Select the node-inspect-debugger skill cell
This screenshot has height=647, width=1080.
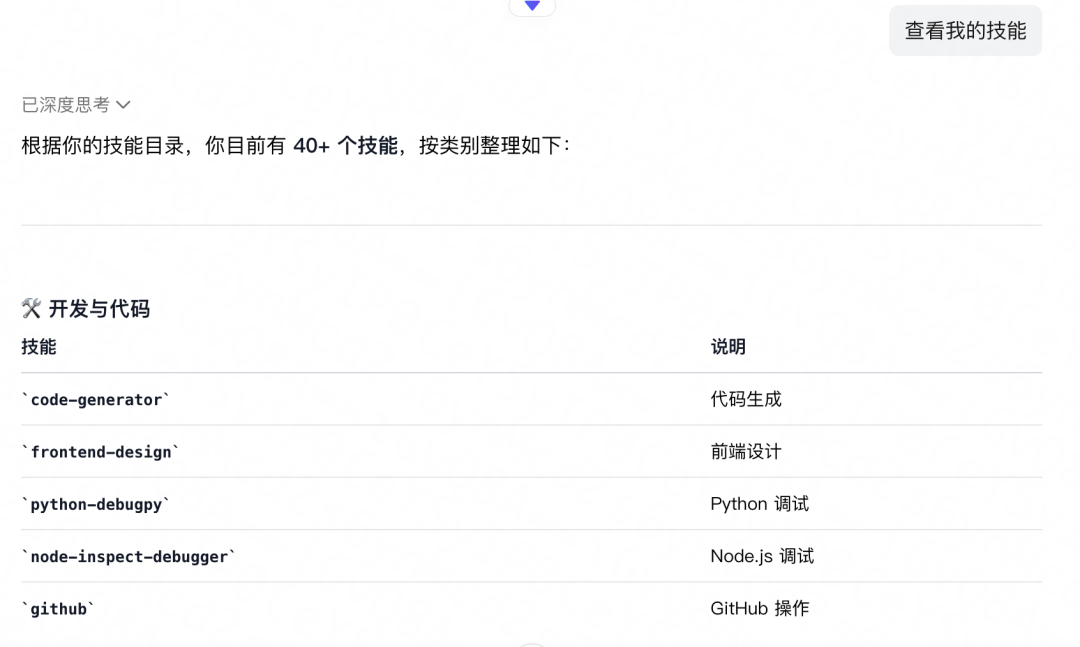coord(129,557)
